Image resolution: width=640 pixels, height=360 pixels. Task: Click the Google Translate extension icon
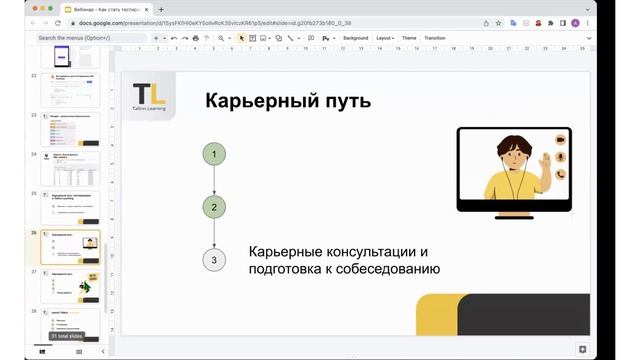click(513, 23)
